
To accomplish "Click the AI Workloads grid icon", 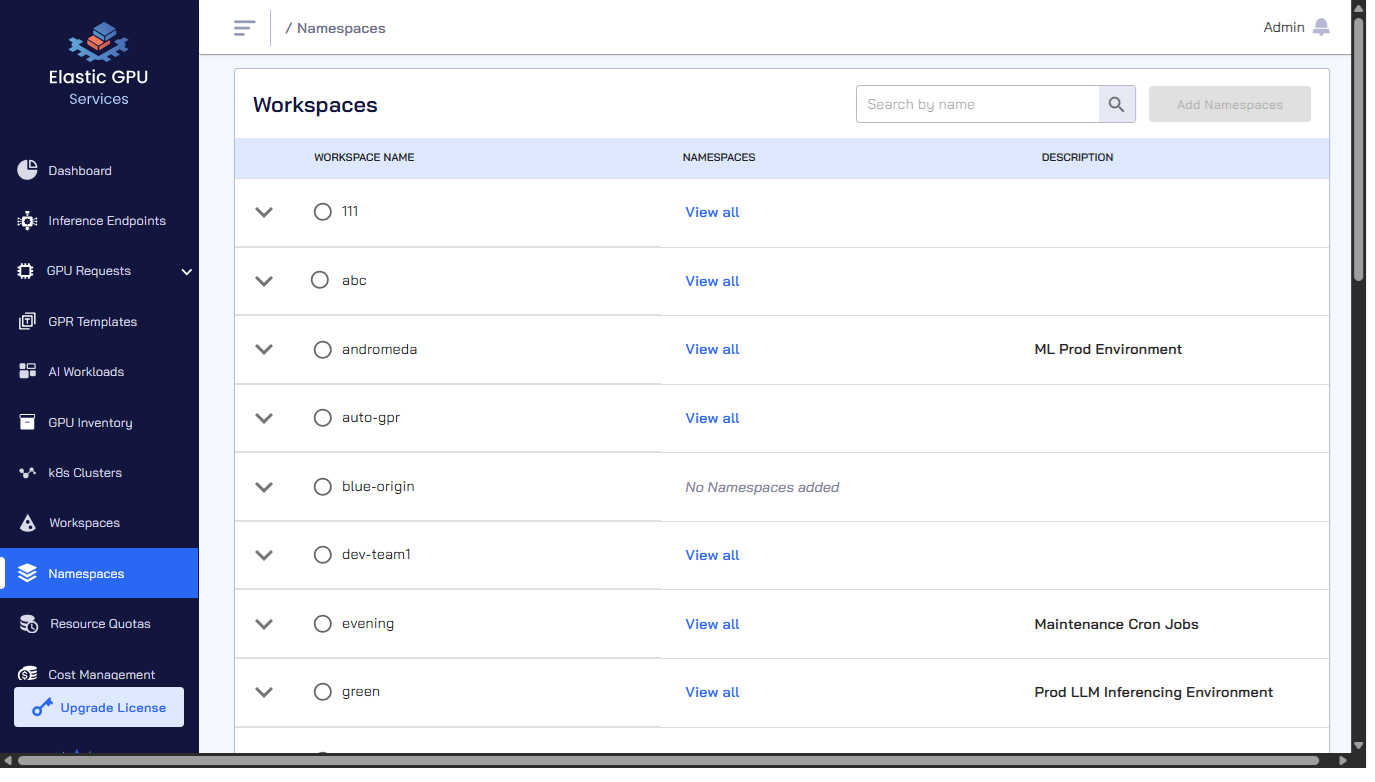I will pos(27,372).
